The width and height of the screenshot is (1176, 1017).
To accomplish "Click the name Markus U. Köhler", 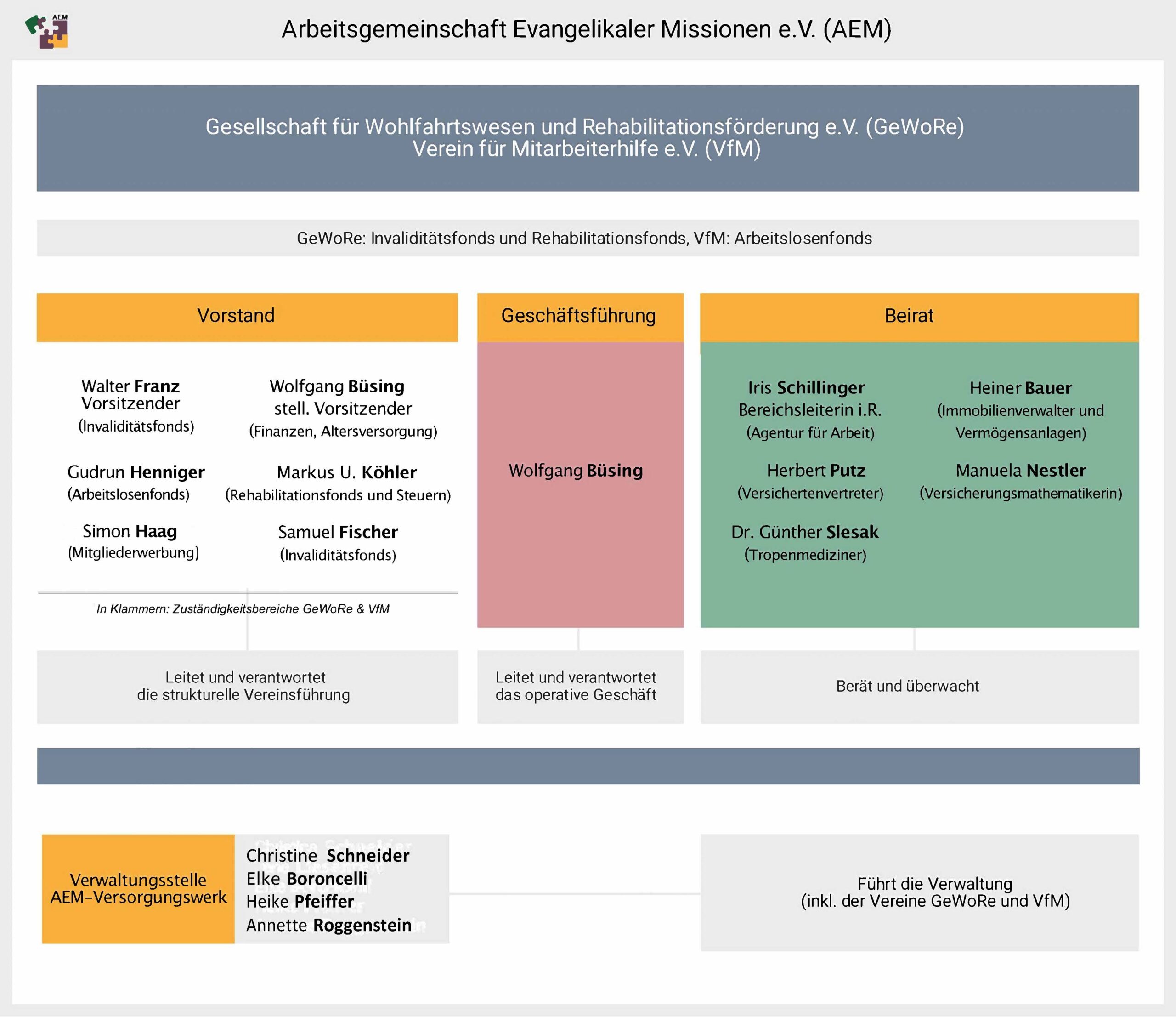I will click(x=347, y=472).
